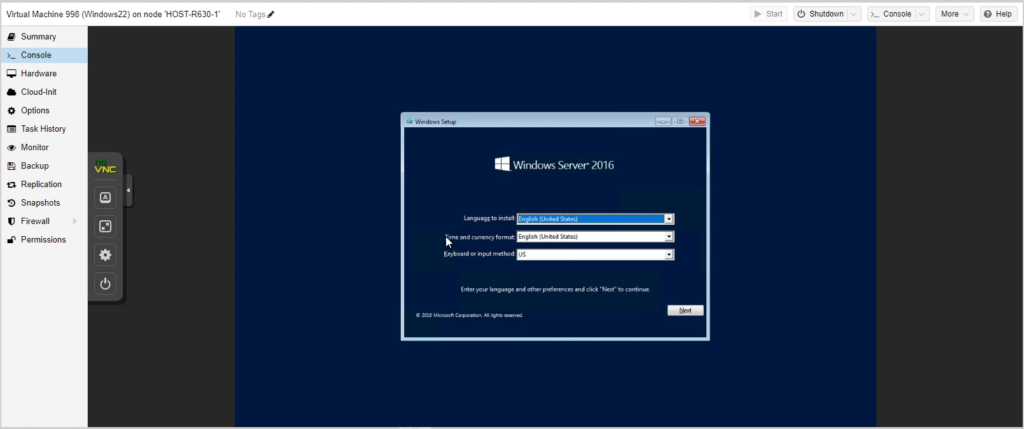
Task: Close the Windows Setup dialog
Action: (697, 121)
